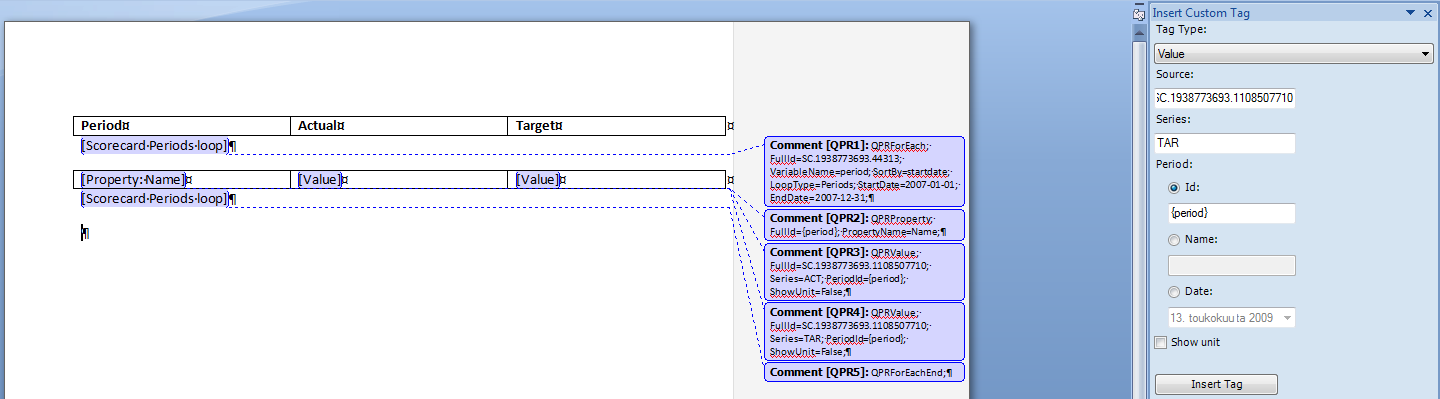1440x399 pixels.
Task: Click the first [Scorecard Periods loop] tag
Action: (x=155, y=146)
